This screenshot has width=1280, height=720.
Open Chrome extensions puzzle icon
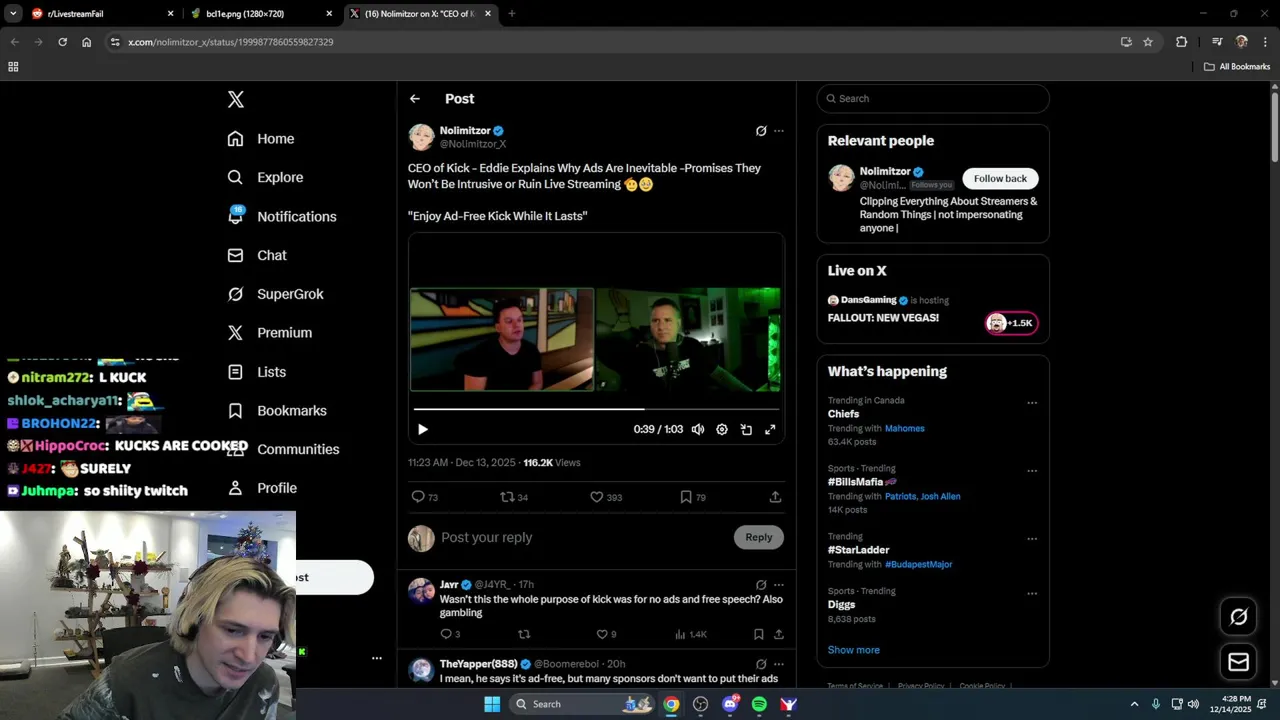(1182, 42)
